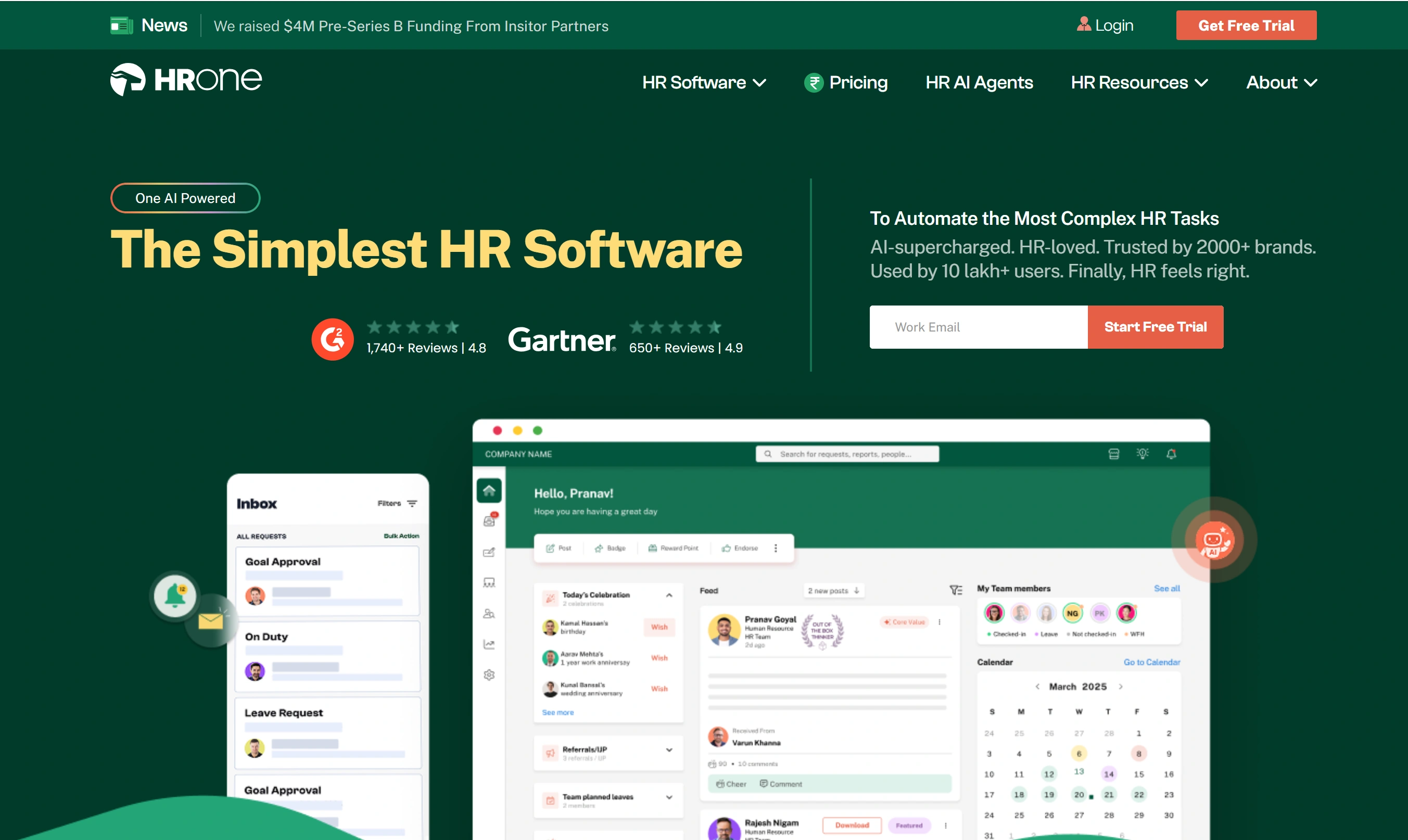The width and height of the screenshot is (1408, 840).
Task: Click the feed filter icon
Action: click(x=956, y=590)
